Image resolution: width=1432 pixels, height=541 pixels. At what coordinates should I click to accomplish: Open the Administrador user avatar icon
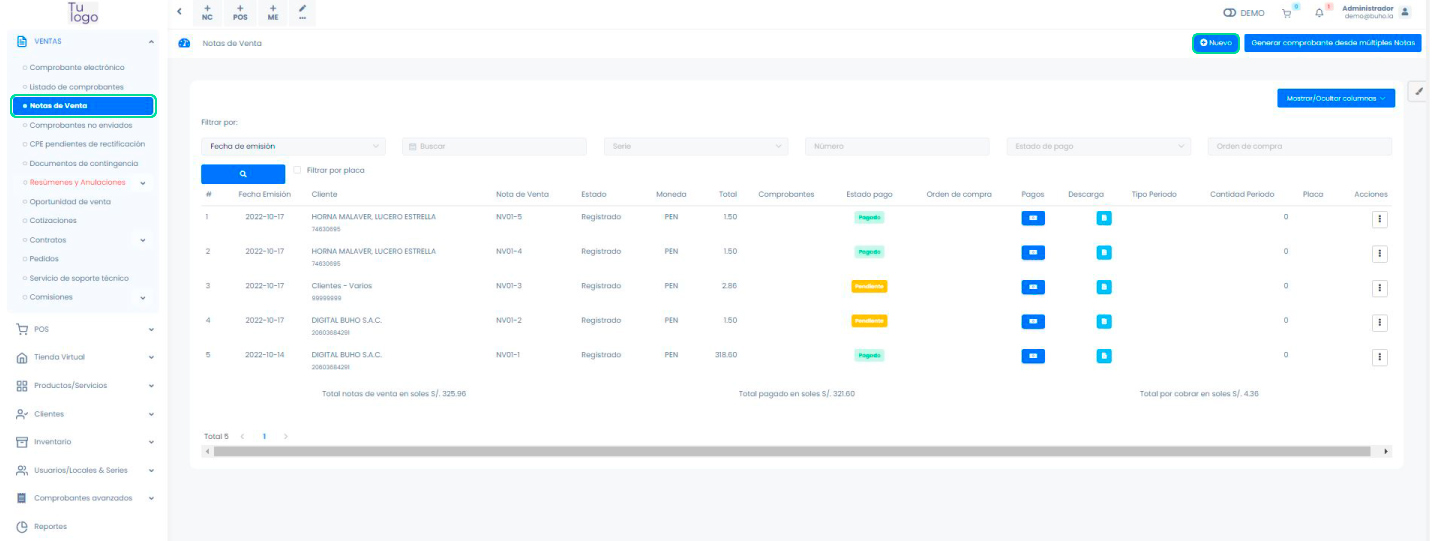pos(1405,12)
